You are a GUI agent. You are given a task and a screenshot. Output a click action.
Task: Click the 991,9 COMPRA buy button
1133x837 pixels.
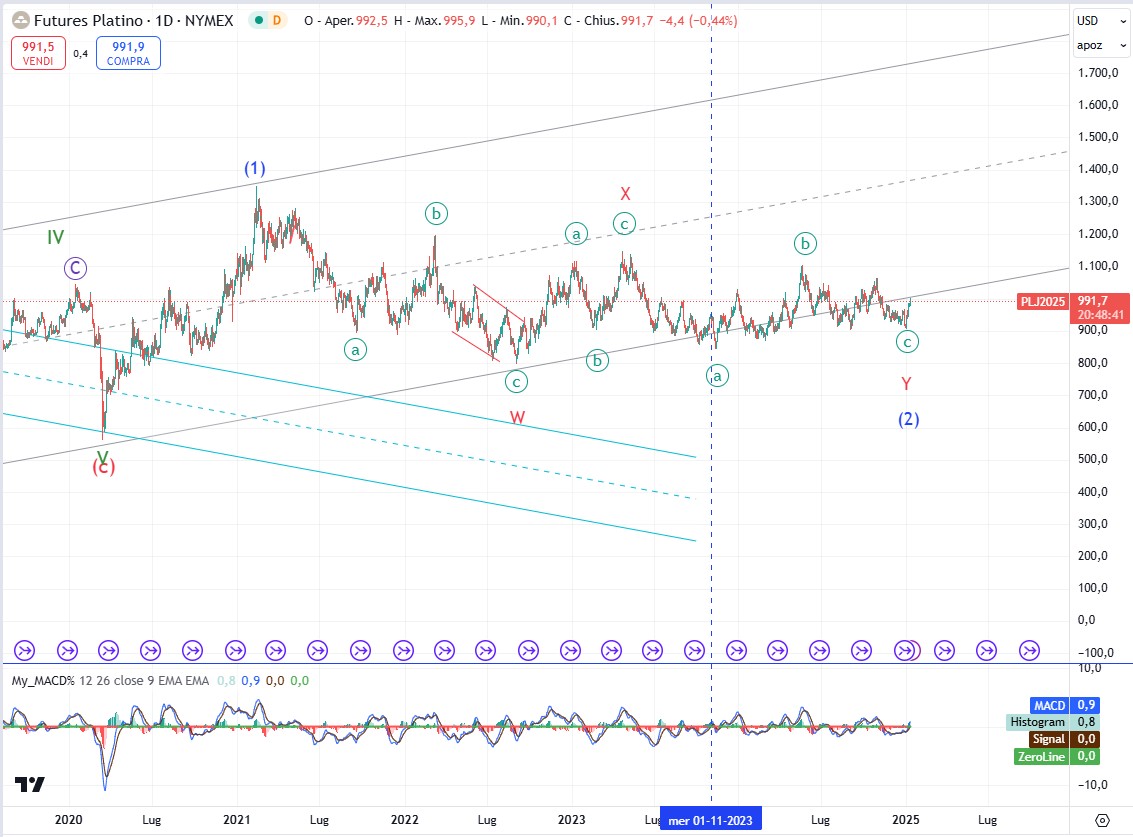(128, 53)
